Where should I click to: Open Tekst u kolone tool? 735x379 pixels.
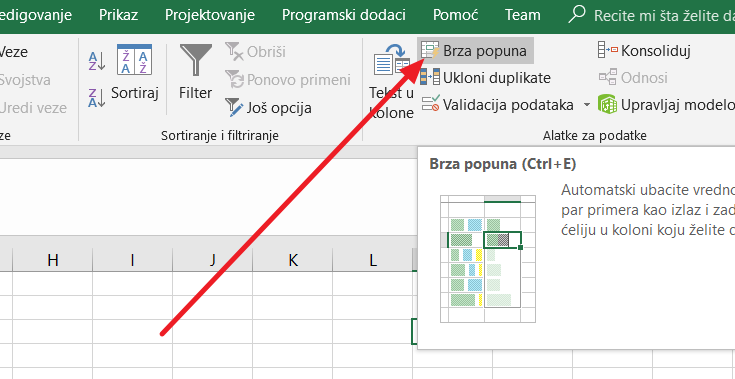coord(391,82)
